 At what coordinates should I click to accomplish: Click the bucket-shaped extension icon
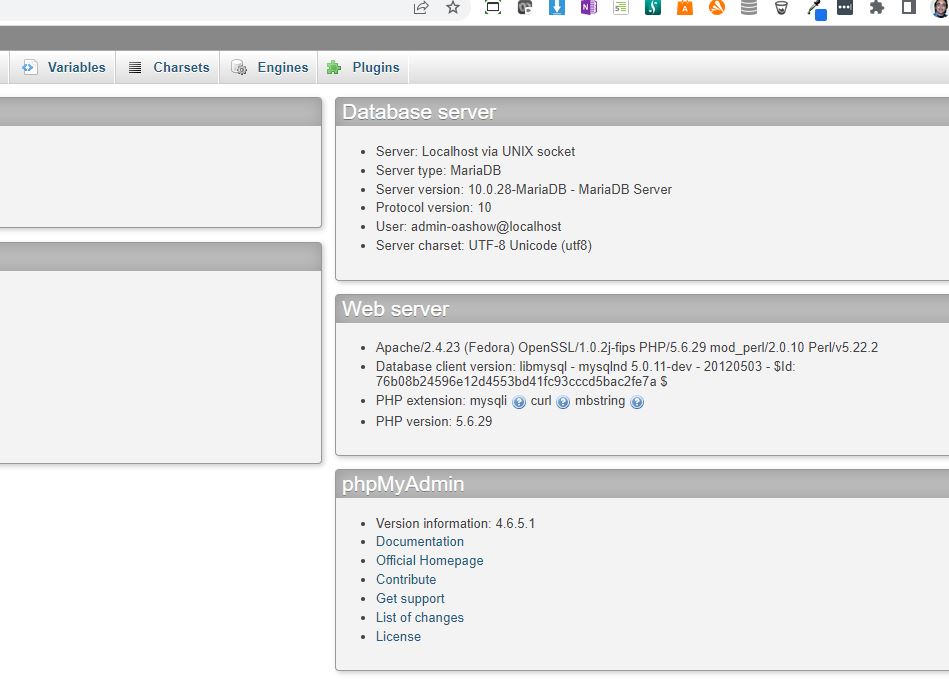point(781,7)
